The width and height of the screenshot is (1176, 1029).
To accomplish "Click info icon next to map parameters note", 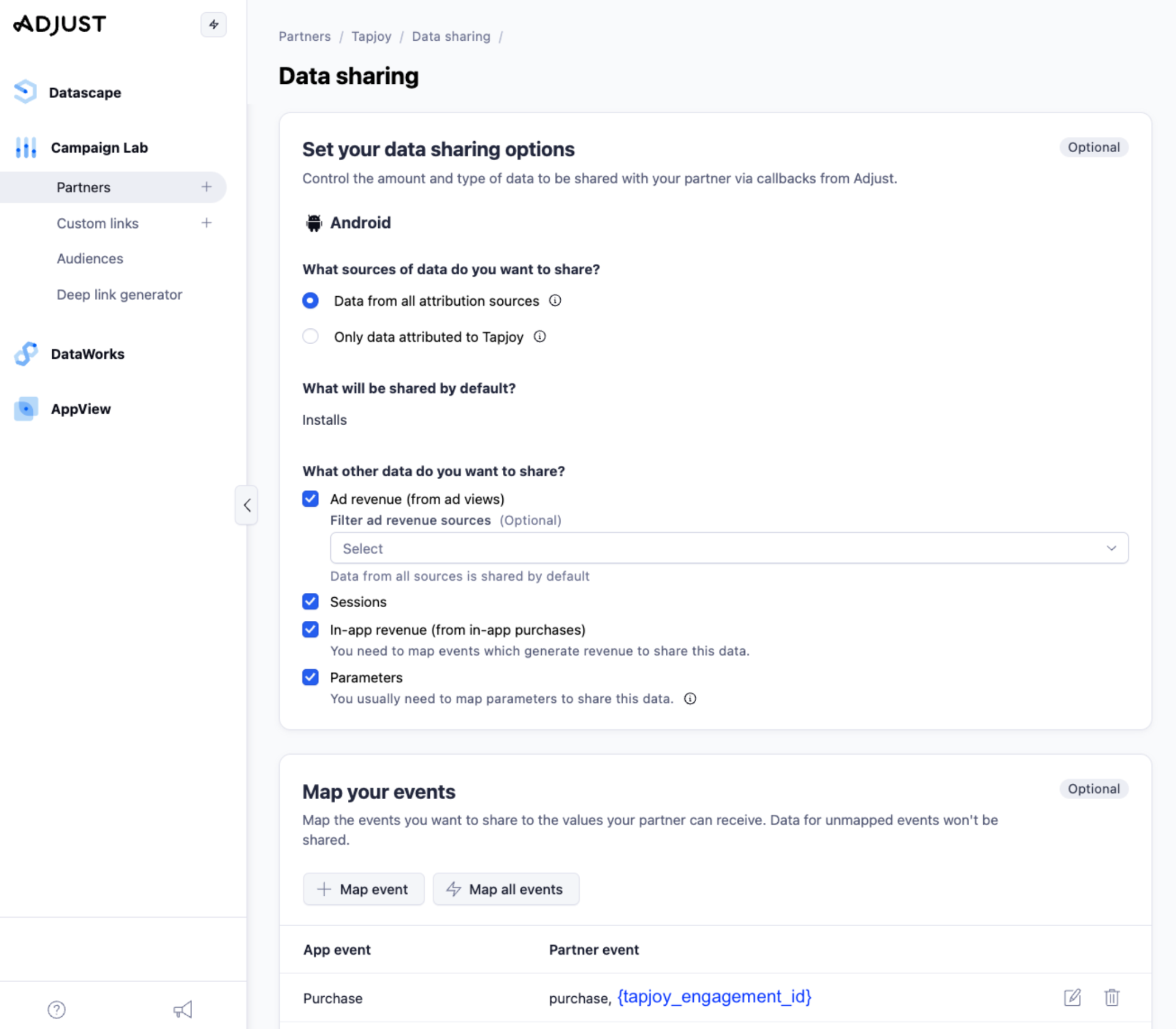I will coord(690,698).
